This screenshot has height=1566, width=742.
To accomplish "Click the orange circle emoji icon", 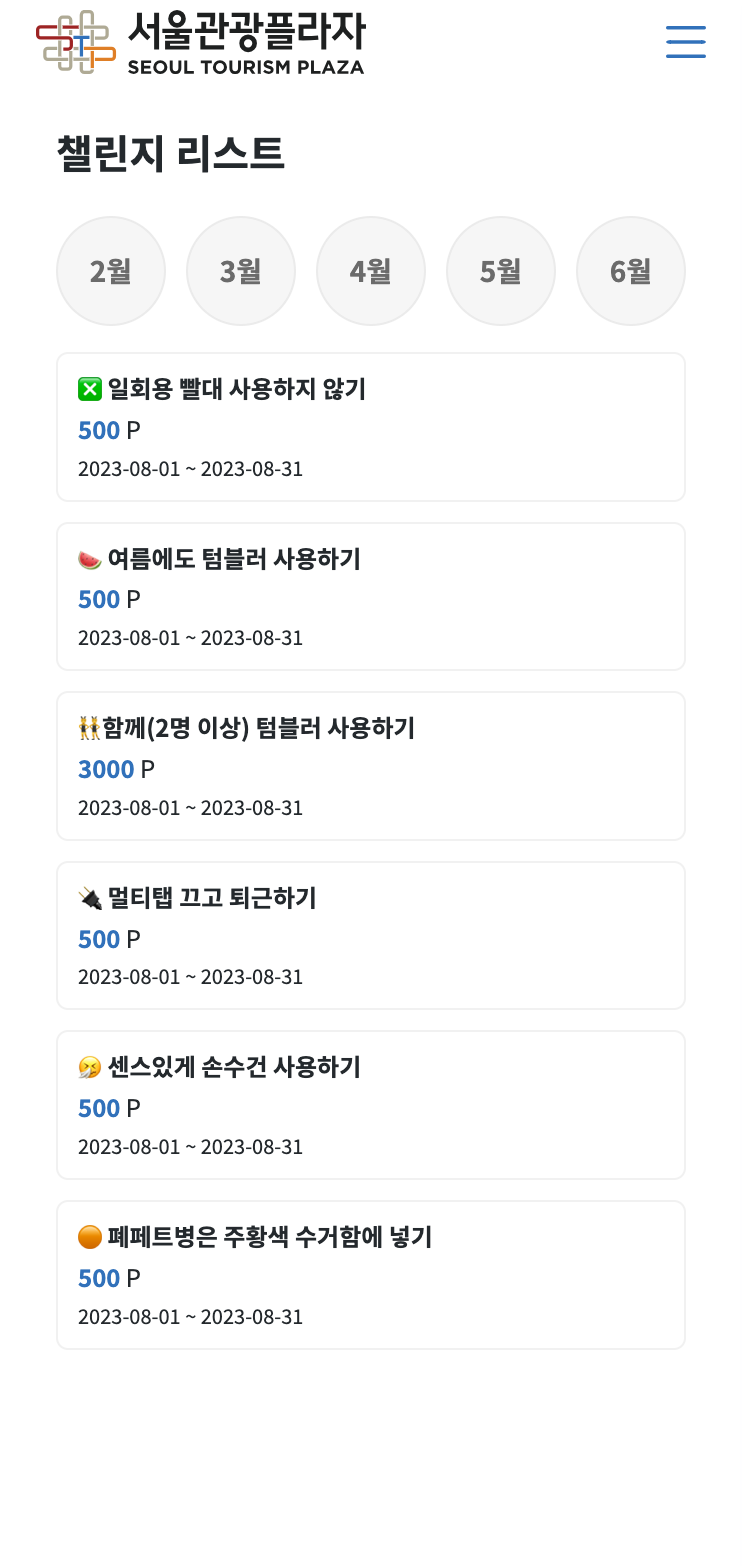I will tap(90, 1237).
